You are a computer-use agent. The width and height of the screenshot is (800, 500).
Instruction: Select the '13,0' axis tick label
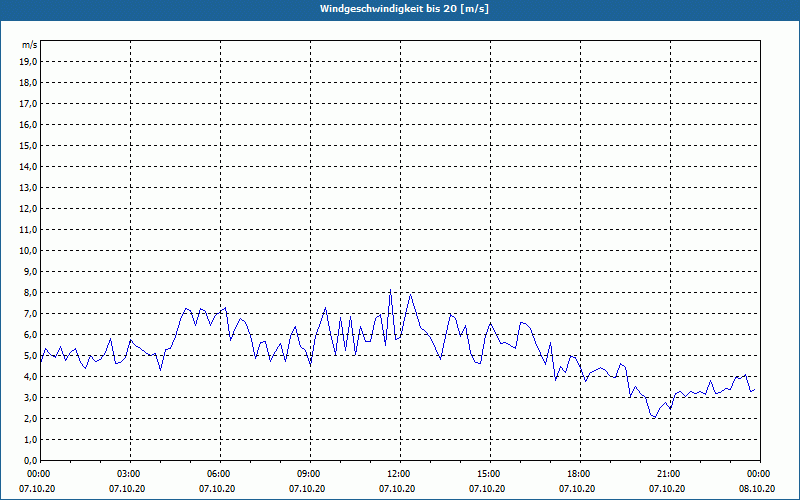pyautogui.click(x=29, y=187)
